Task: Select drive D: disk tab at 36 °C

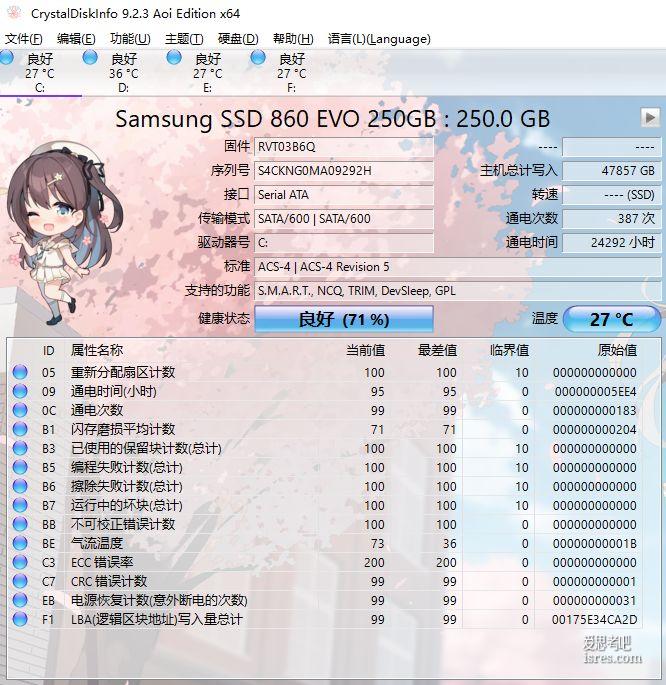Action: pos(124,73)
